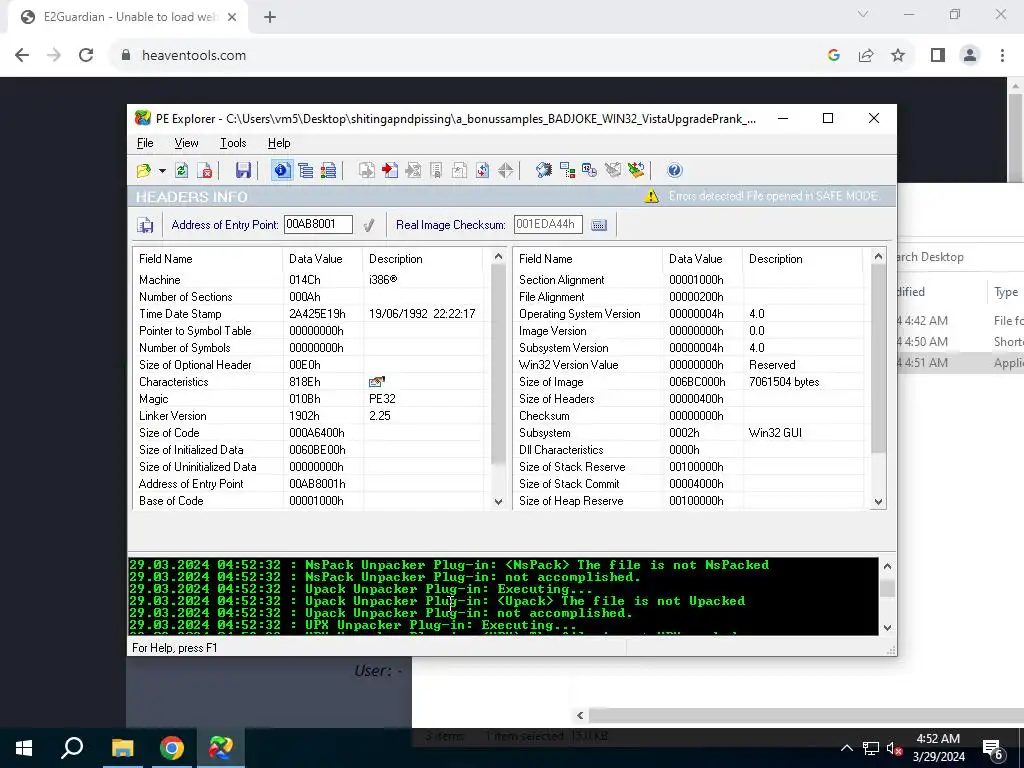
Task: Open the Section Headers view icon
Action: tap(328, 170)
